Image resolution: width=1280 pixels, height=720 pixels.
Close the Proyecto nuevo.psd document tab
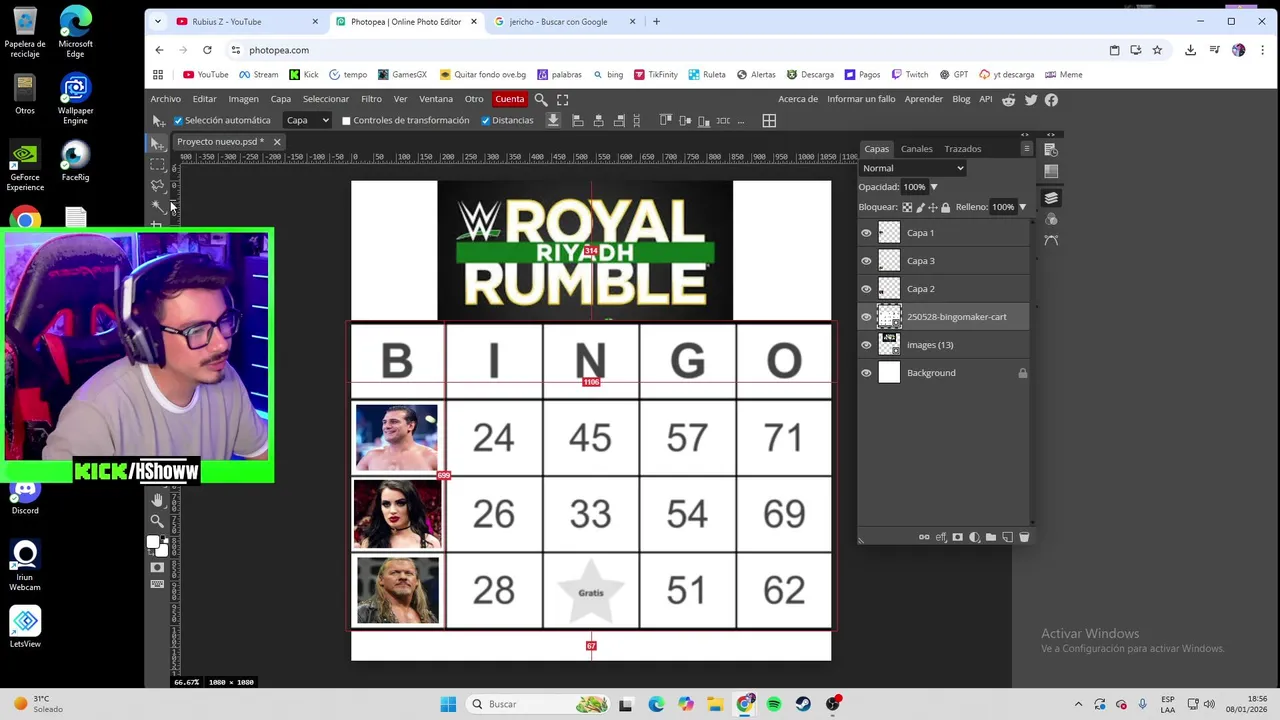277,142
